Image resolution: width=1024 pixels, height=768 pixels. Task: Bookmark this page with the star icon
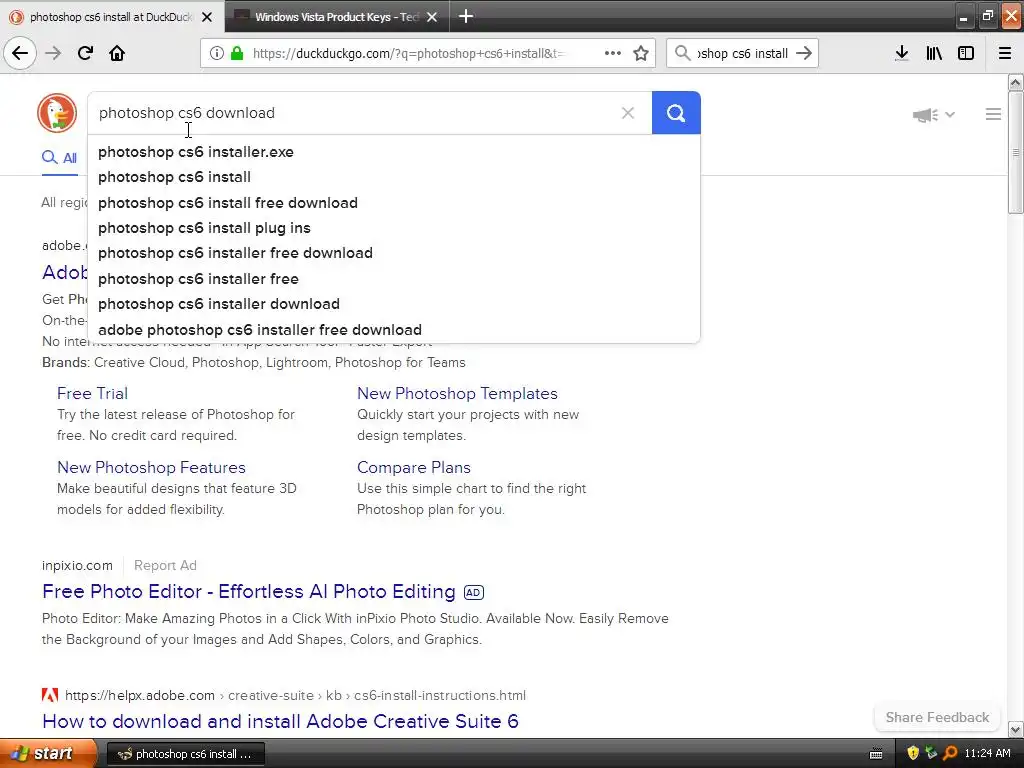(641, 54)
